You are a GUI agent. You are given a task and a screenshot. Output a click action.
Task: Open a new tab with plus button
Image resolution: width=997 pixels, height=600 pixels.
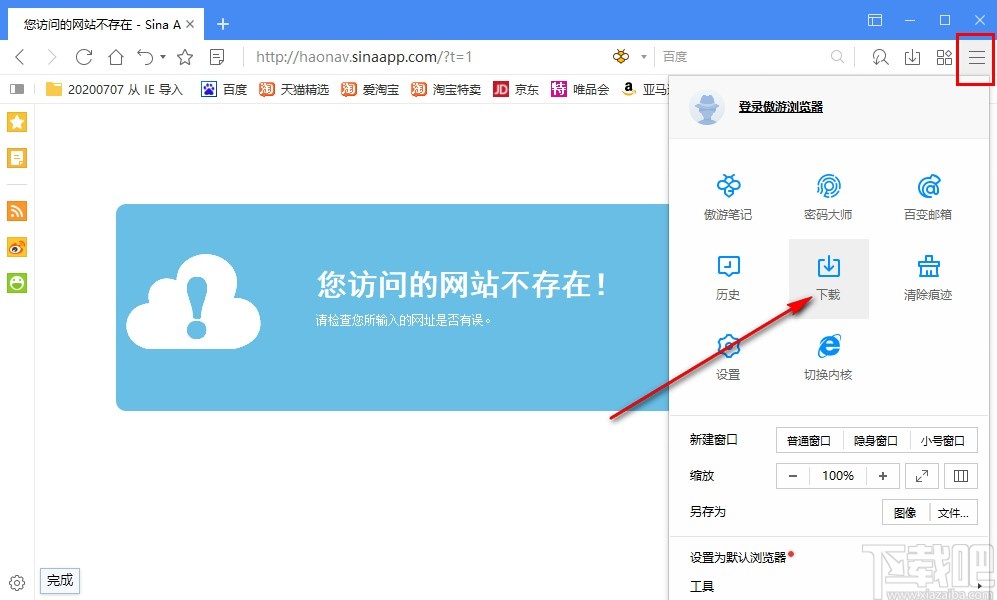223,24
